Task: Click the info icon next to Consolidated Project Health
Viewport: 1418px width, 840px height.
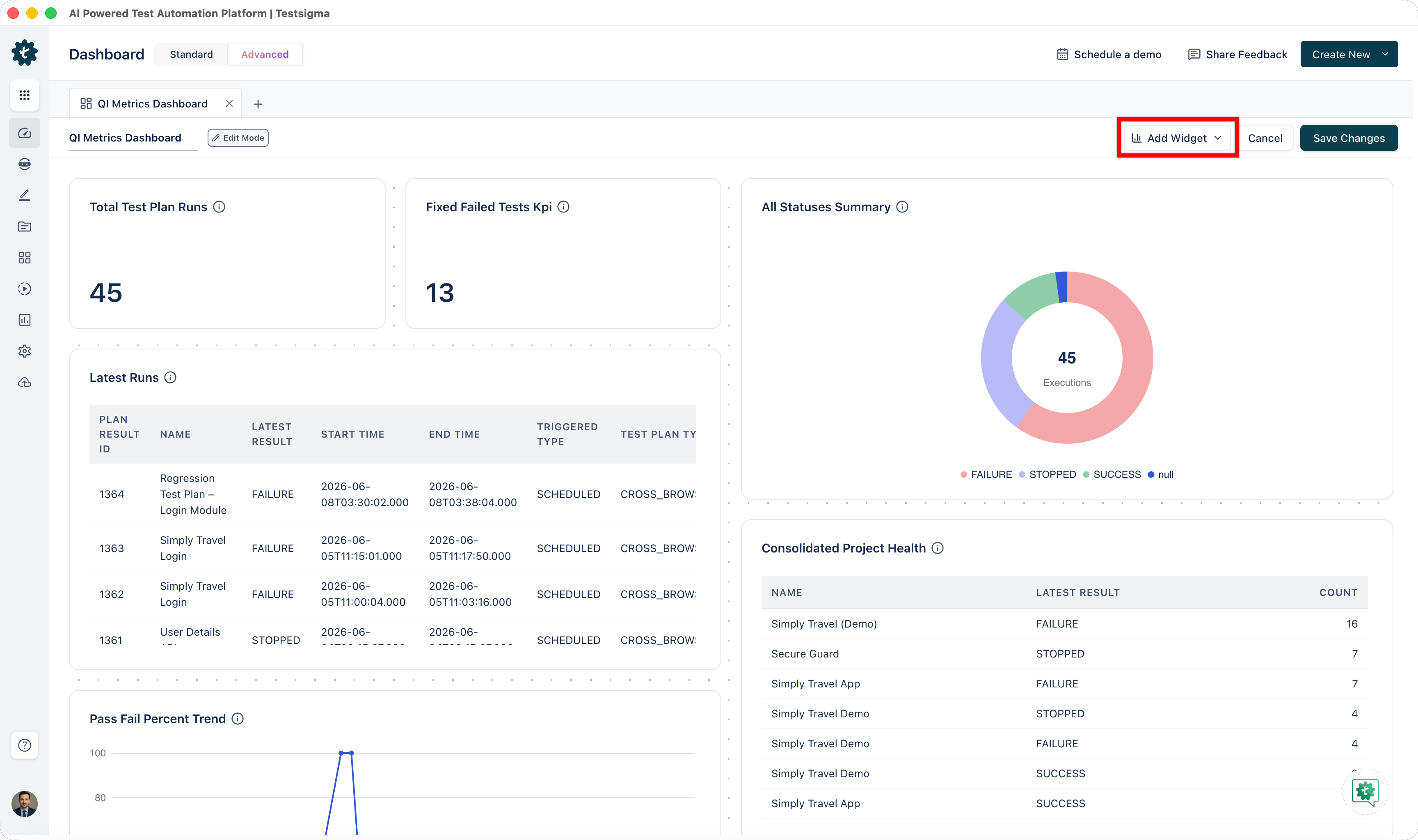Action: click(938, 548)
